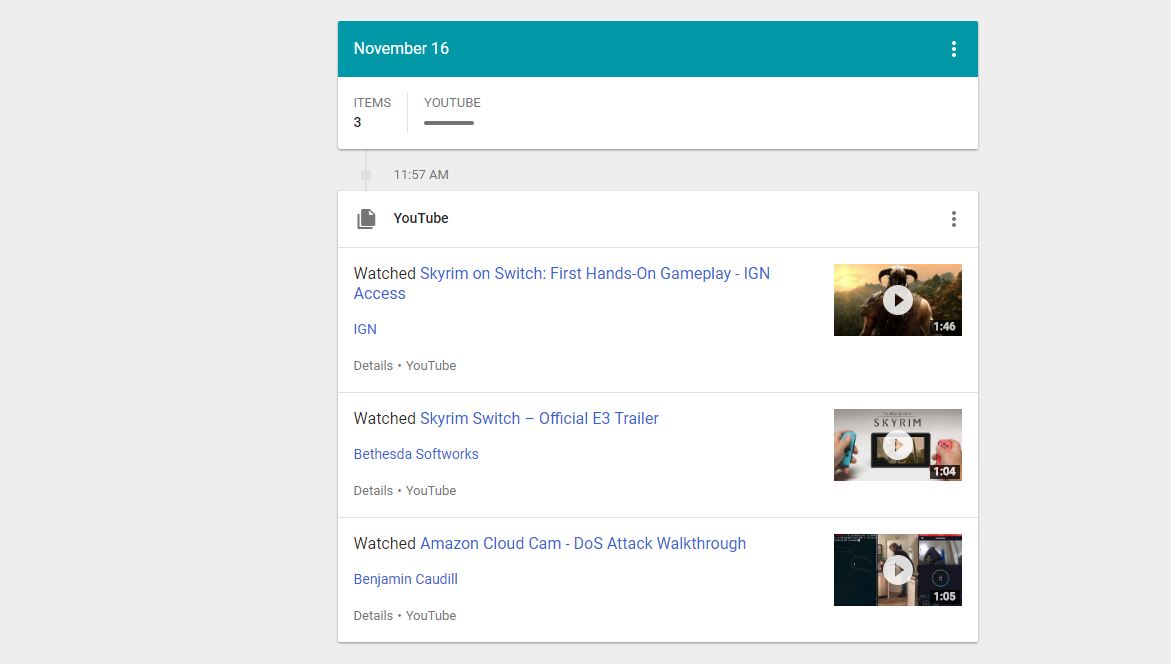This screenshot has width=1171, height=664.
Task: Open the Skyrim Switch Official E3 Trailer link
Action: [539, 418]
